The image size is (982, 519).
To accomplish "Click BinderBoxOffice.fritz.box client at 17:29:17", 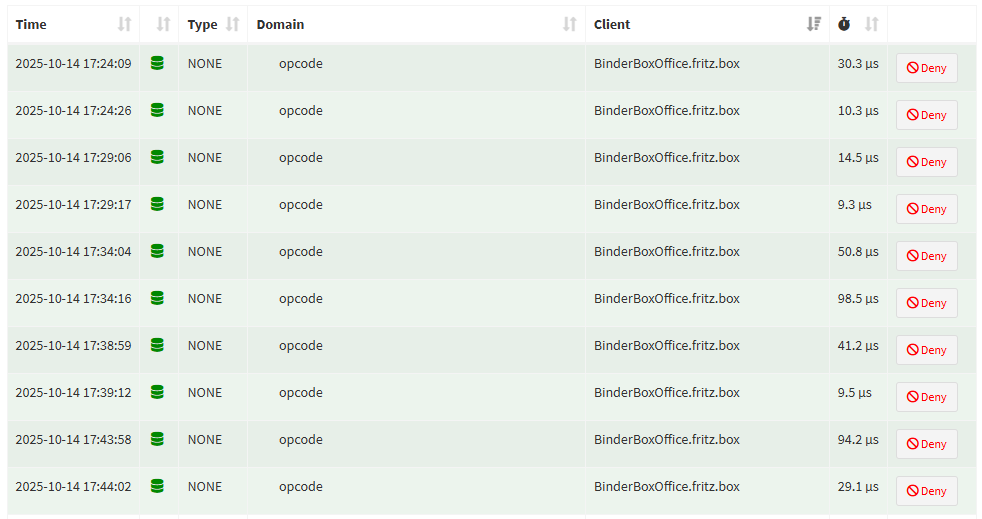I will (666, 204).
